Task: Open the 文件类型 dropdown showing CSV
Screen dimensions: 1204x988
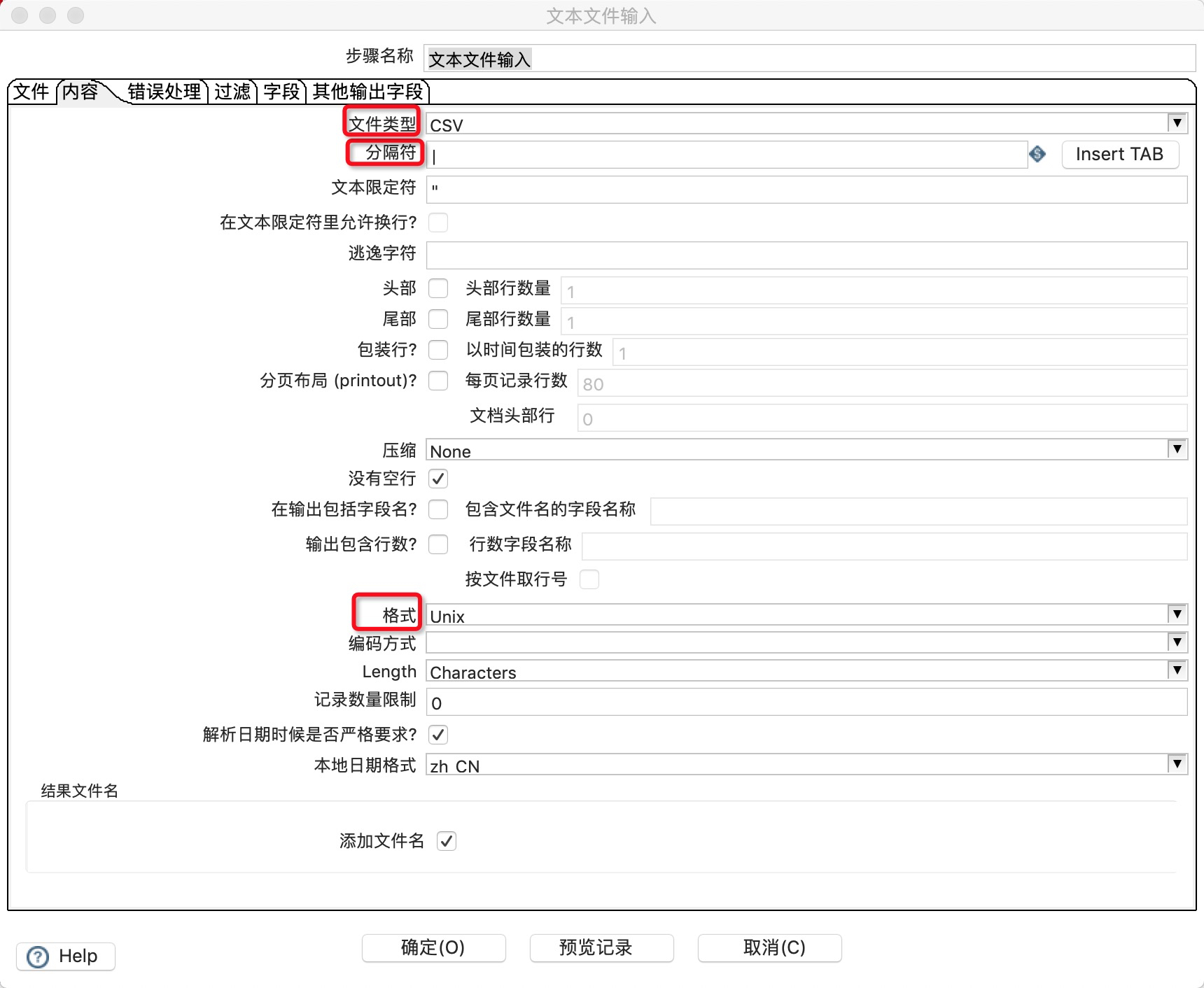Action: 1178,123
